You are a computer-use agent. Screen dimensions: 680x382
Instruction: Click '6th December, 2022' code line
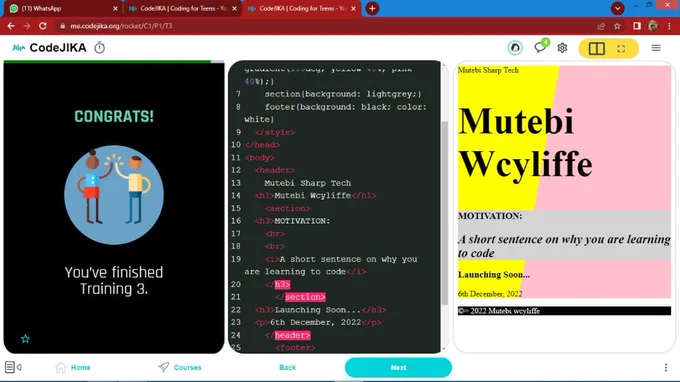(x=318, y=322)
